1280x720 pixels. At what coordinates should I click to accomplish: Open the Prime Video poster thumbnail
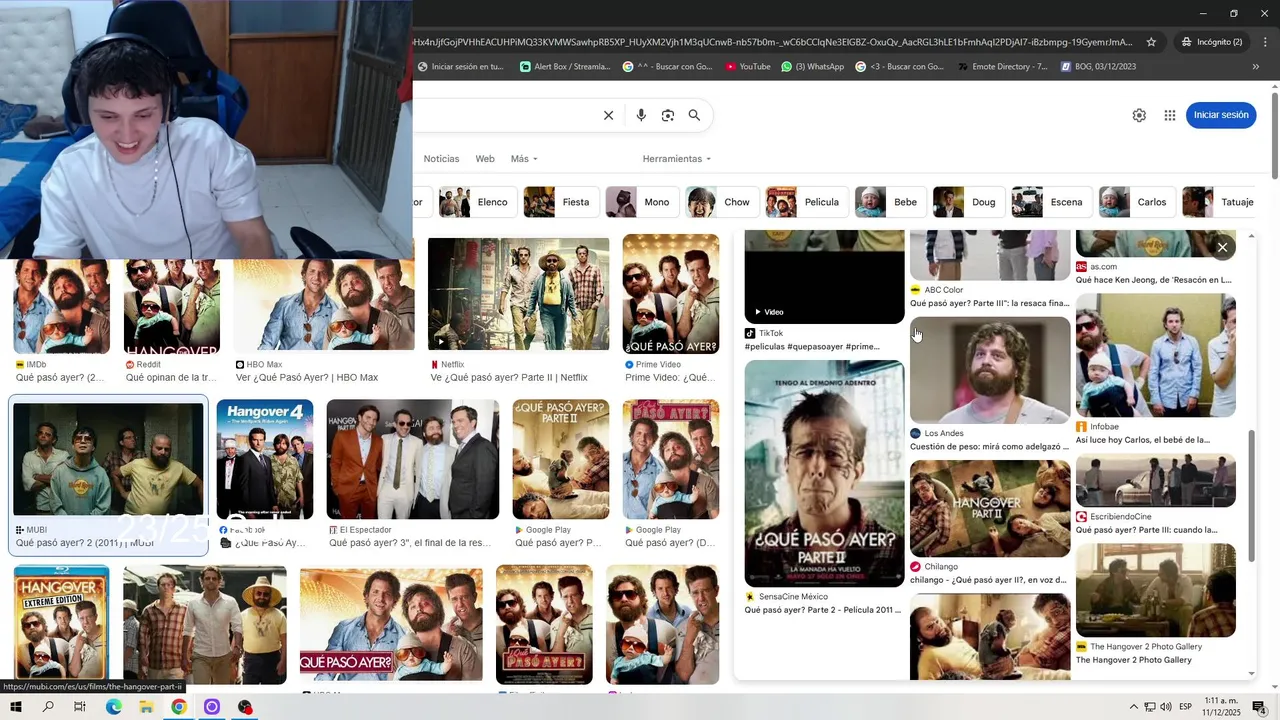(x=671, y=294)
